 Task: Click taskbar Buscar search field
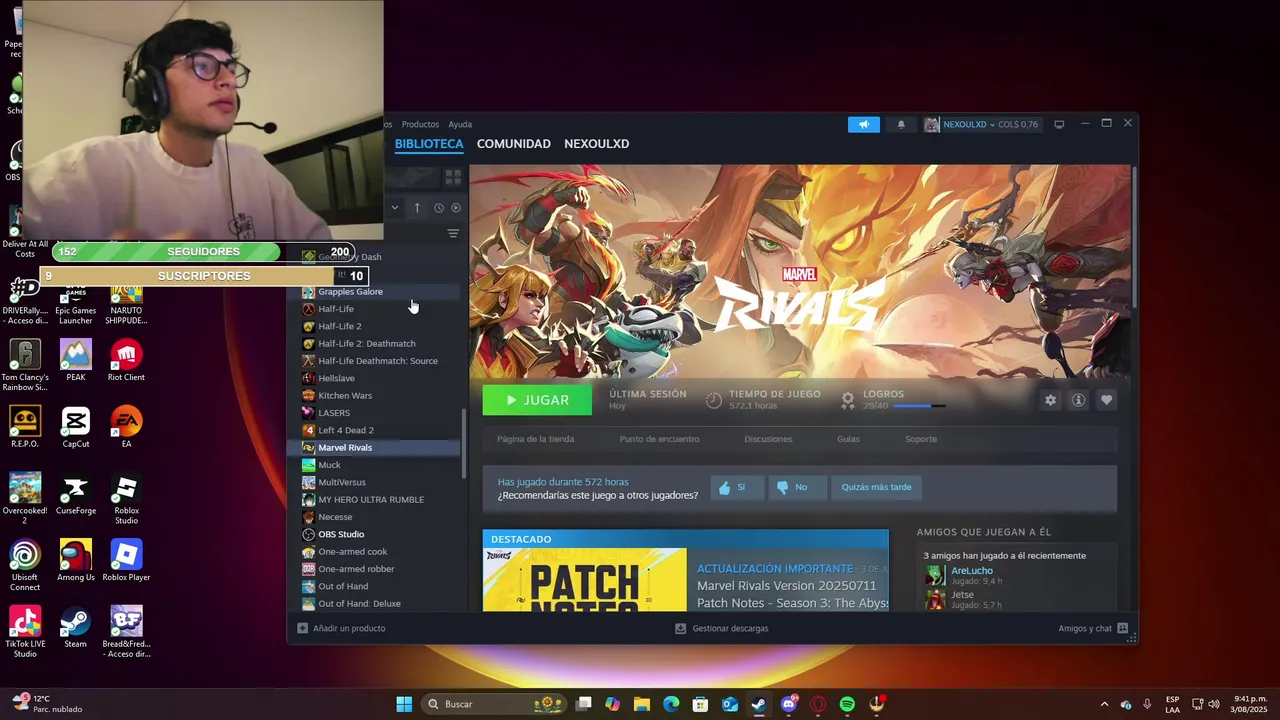coord(494,704)
